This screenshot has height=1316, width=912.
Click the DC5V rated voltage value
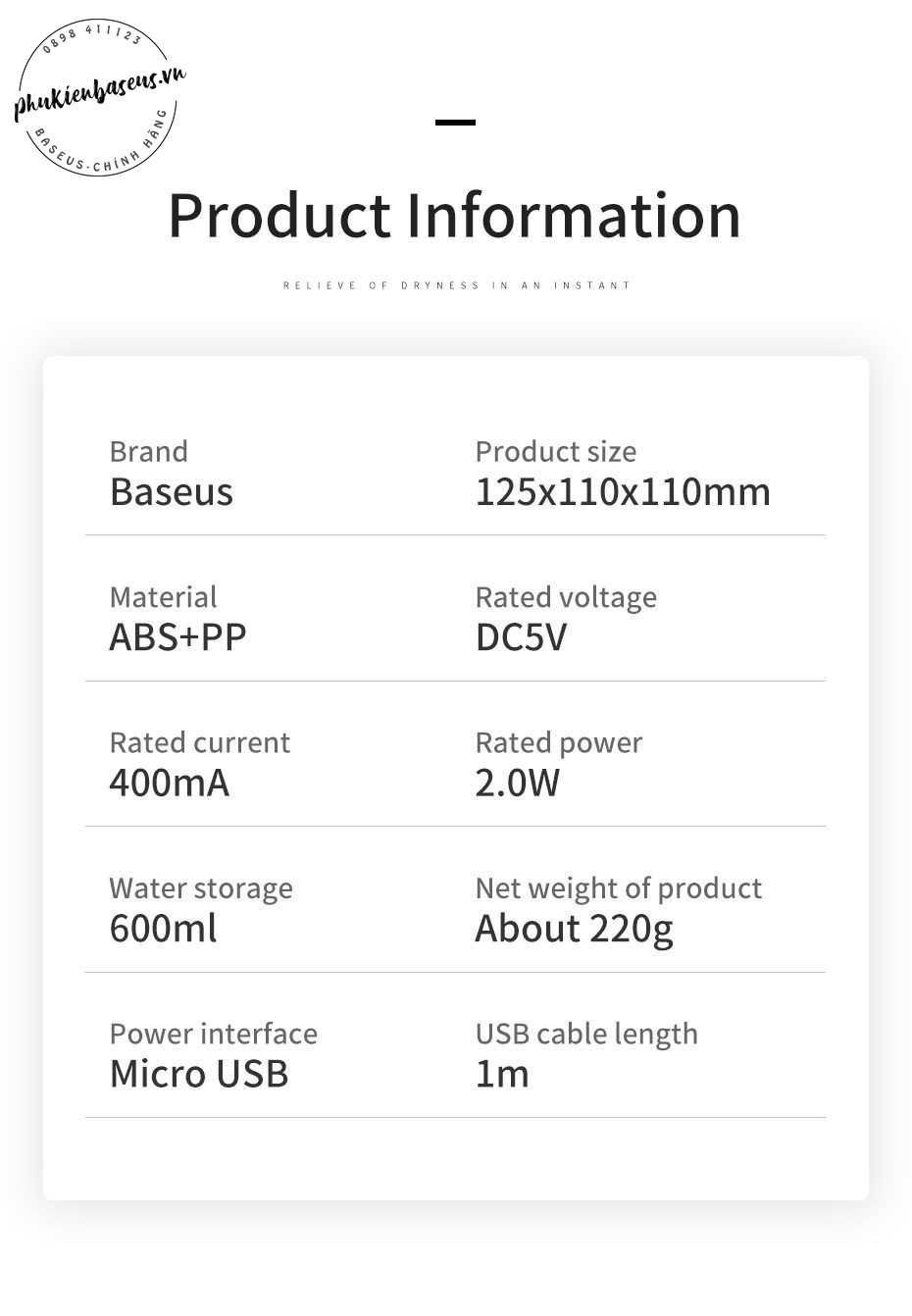coord(521,637)
